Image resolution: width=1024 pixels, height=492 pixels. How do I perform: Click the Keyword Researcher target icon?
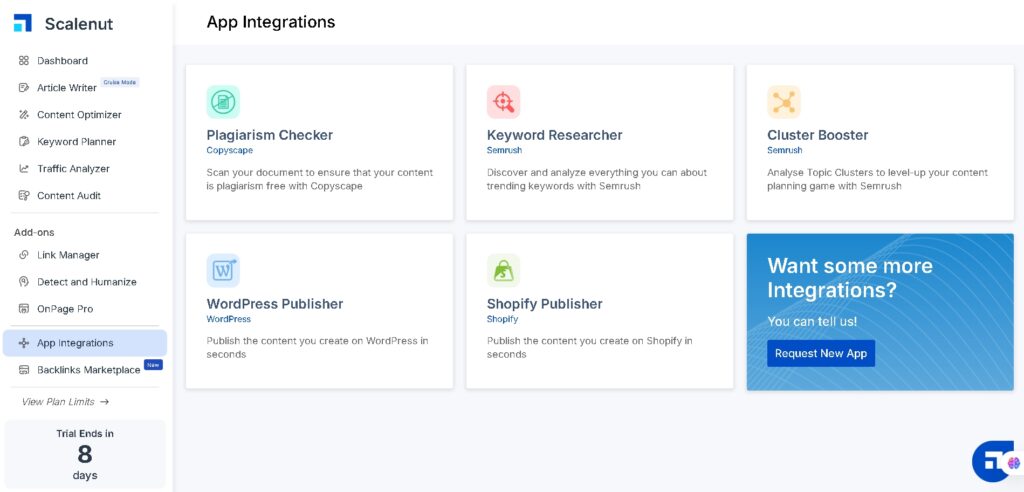[504, 102]
